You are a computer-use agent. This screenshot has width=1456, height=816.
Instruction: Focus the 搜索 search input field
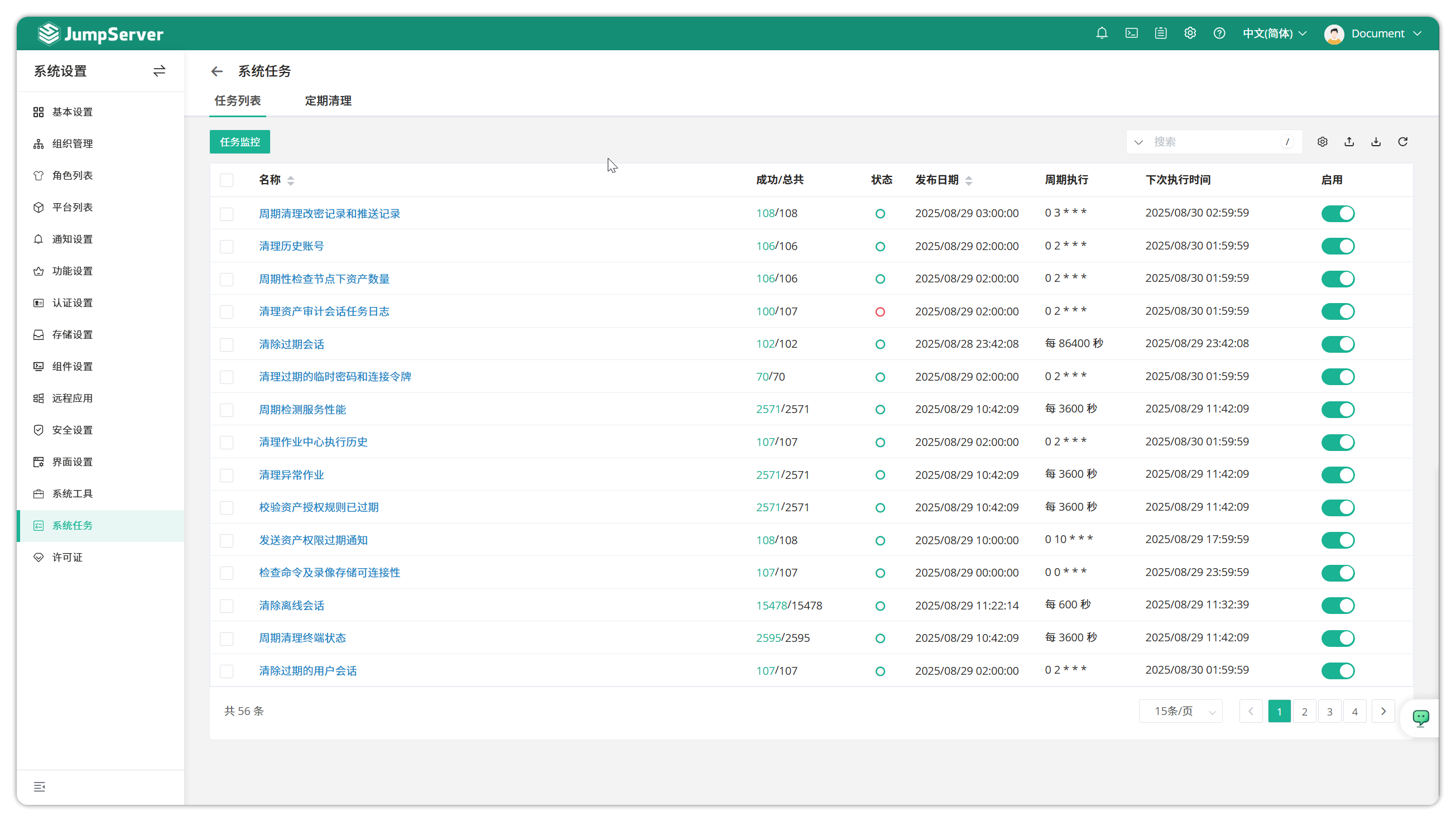click(1215, 142)
